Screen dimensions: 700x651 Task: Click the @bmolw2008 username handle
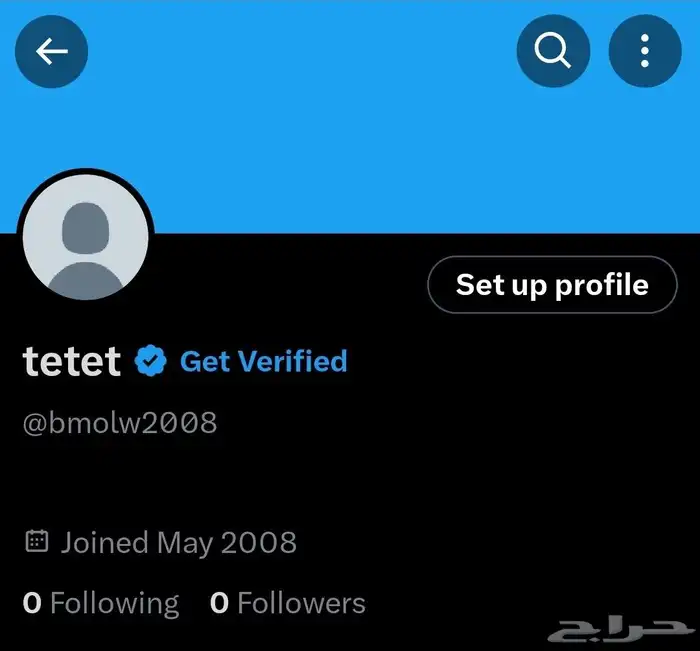119,422
